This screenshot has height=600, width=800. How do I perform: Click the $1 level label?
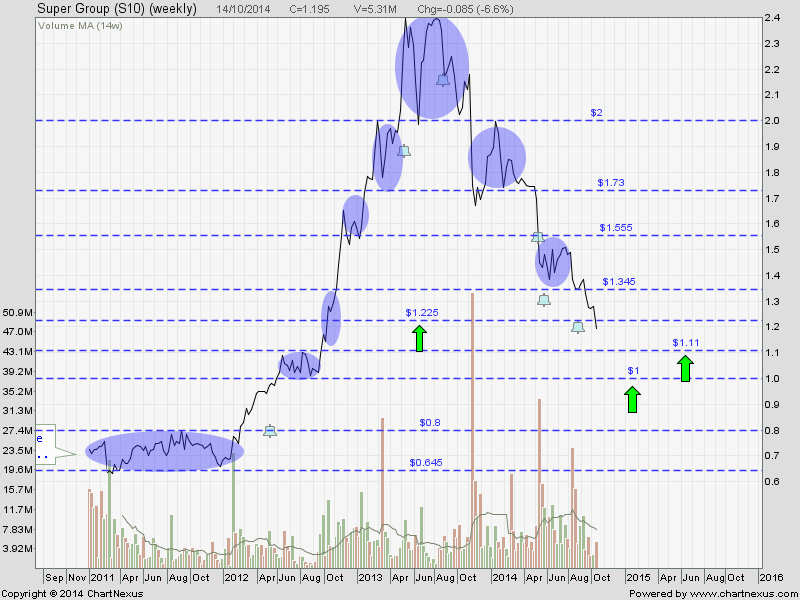633,371
